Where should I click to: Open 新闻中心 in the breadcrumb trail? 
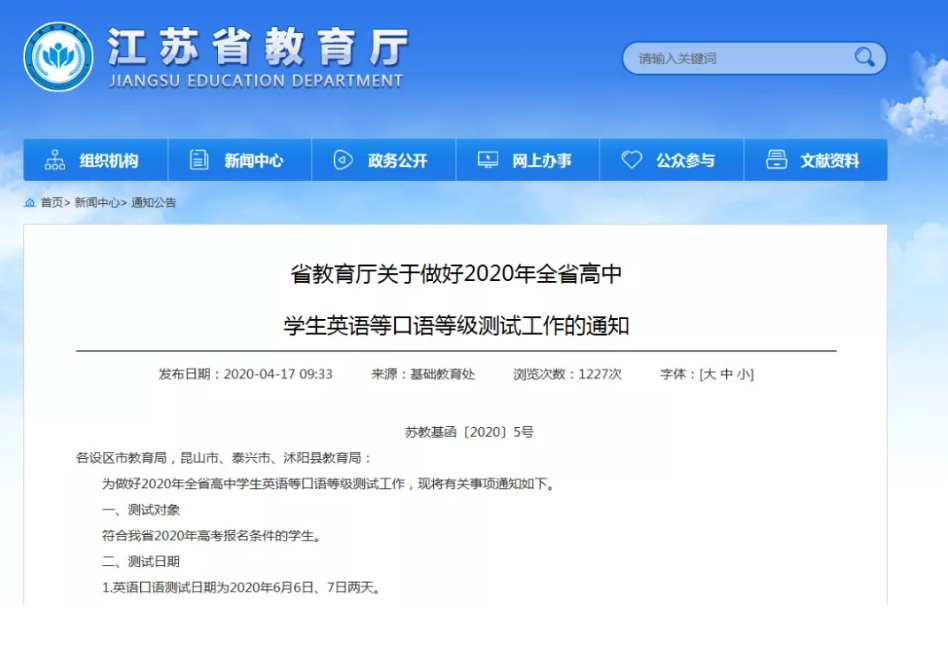97,203
